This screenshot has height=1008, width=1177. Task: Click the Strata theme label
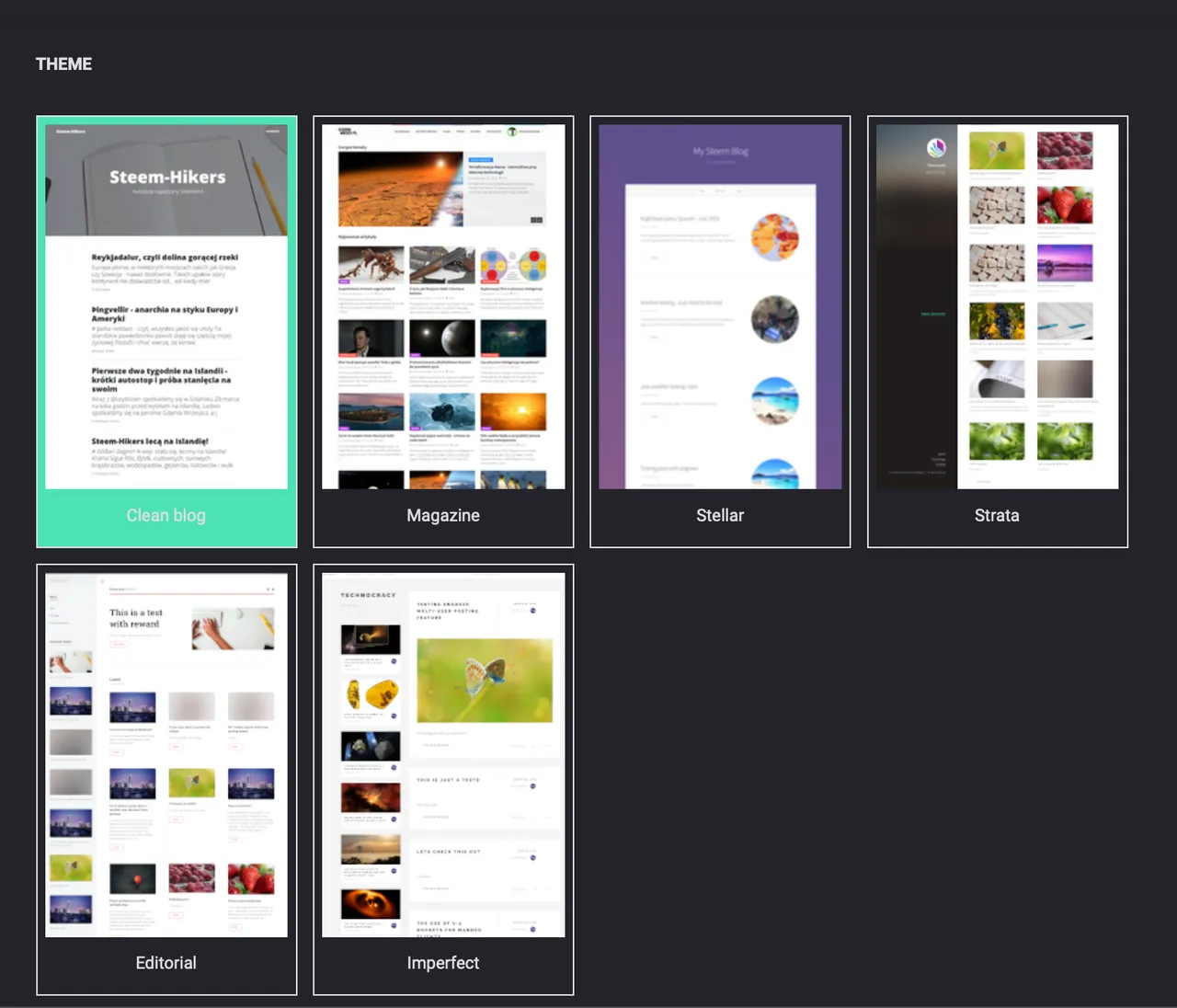pos(997,515)
